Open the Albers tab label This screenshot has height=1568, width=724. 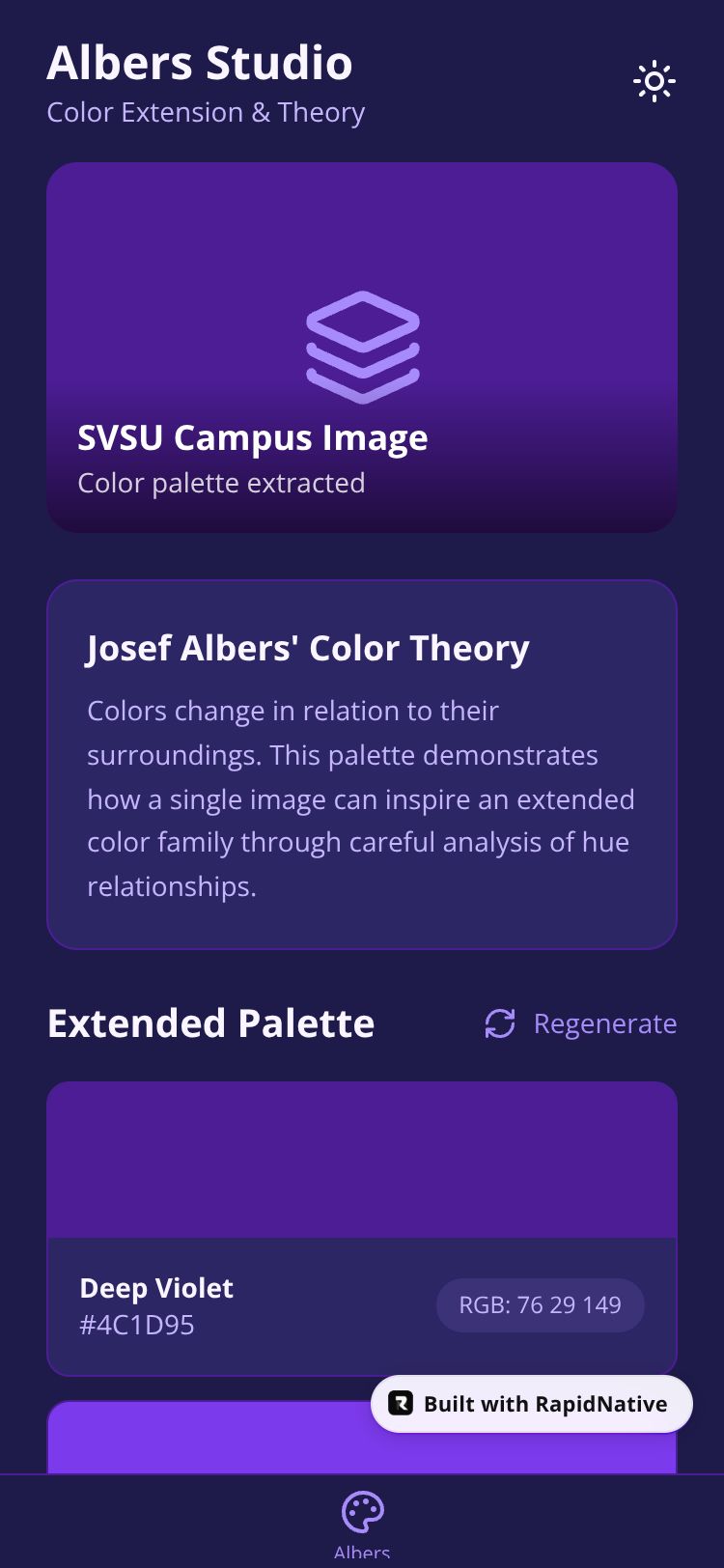pos(362,1552)
